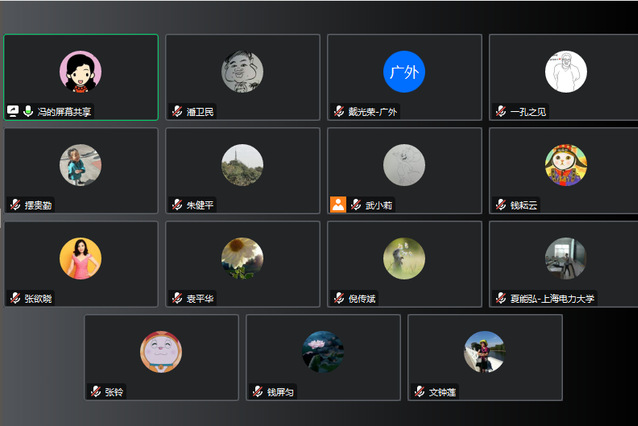Click the screen share icon beside 冯的屏幕共享
Viewport: 638px width, 426px height.
[13, 111]
